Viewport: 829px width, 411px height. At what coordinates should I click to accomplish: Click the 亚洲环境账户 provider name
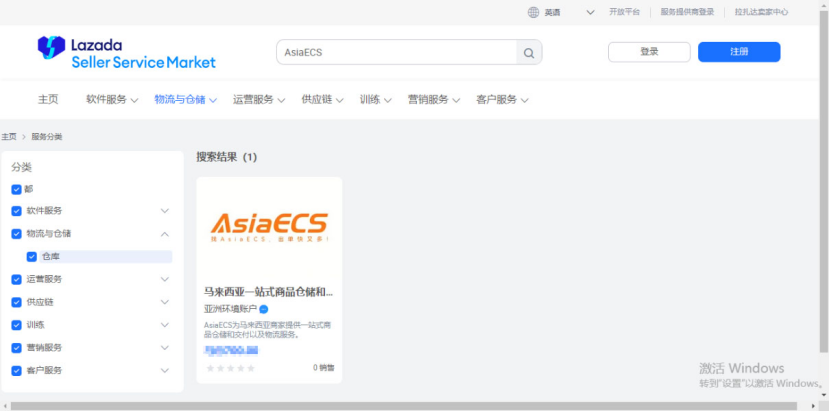[231, 309]
